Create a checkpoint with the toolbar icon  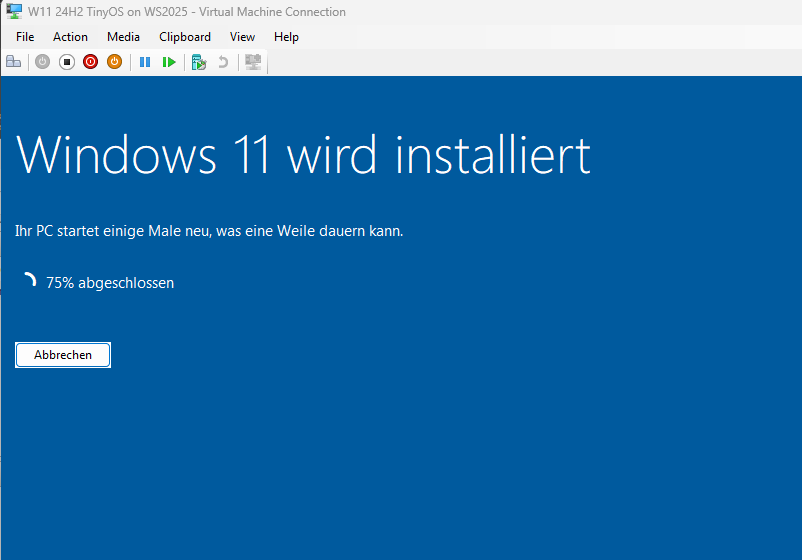[198, 62]
